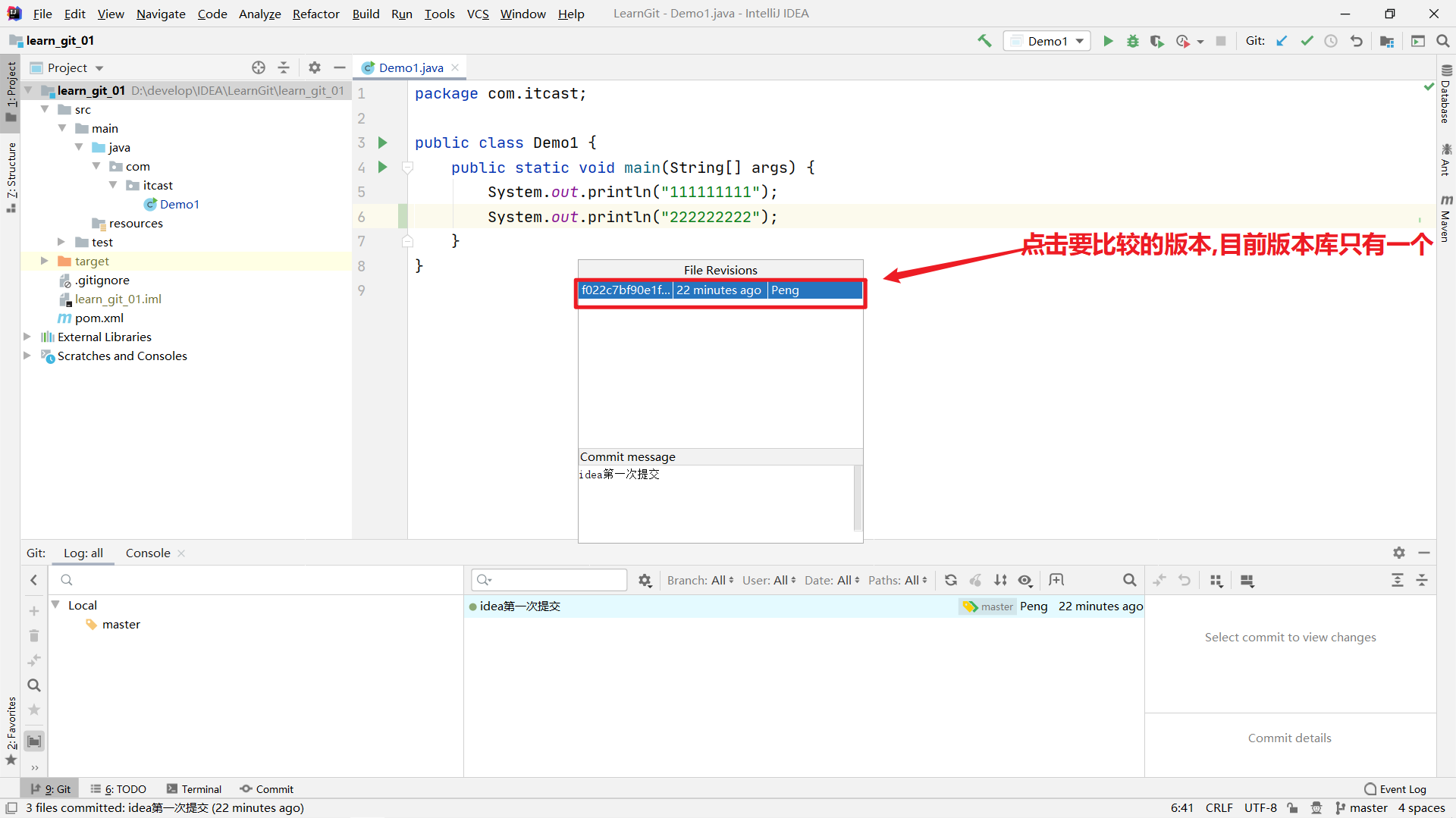Click the disabled Stop button in toolbar
The width and height of the screenshot is (1456, 818).
pyautogui.click(x=1221, y=41)
